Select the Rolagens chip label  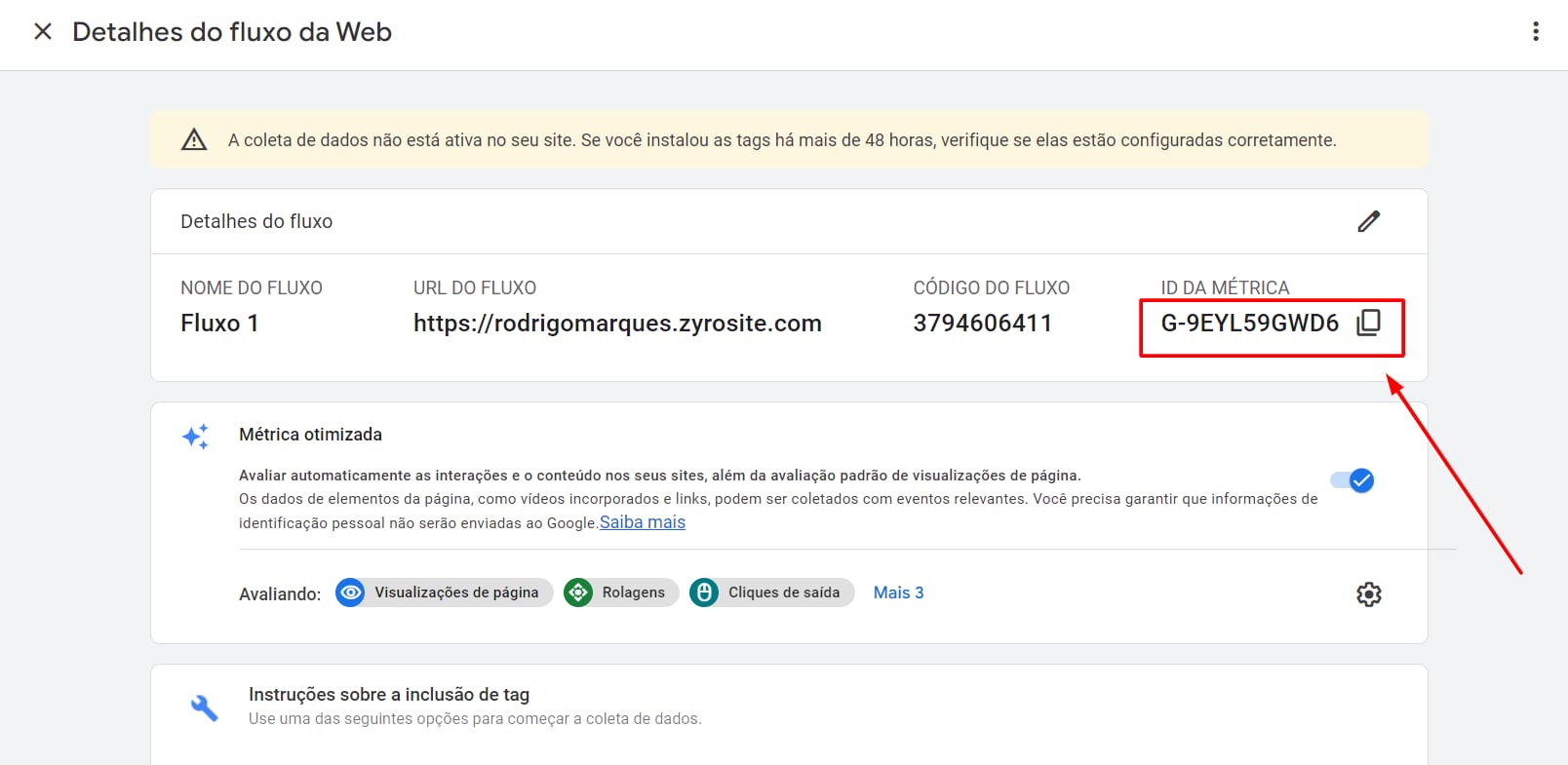(633, 593)
